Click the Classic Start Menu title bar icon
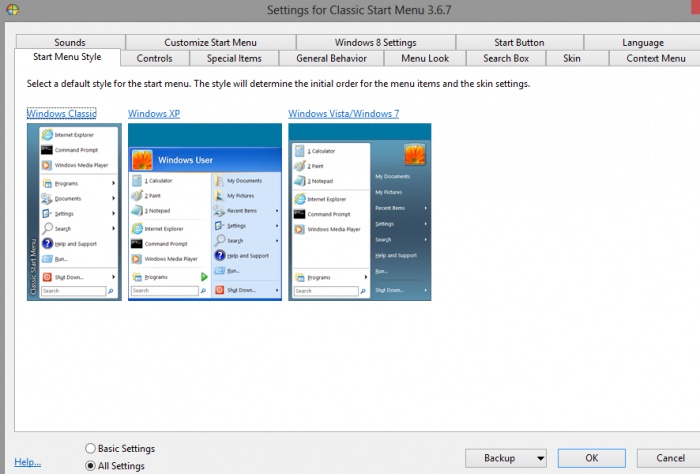700x474 pixels. pos(12,9)
